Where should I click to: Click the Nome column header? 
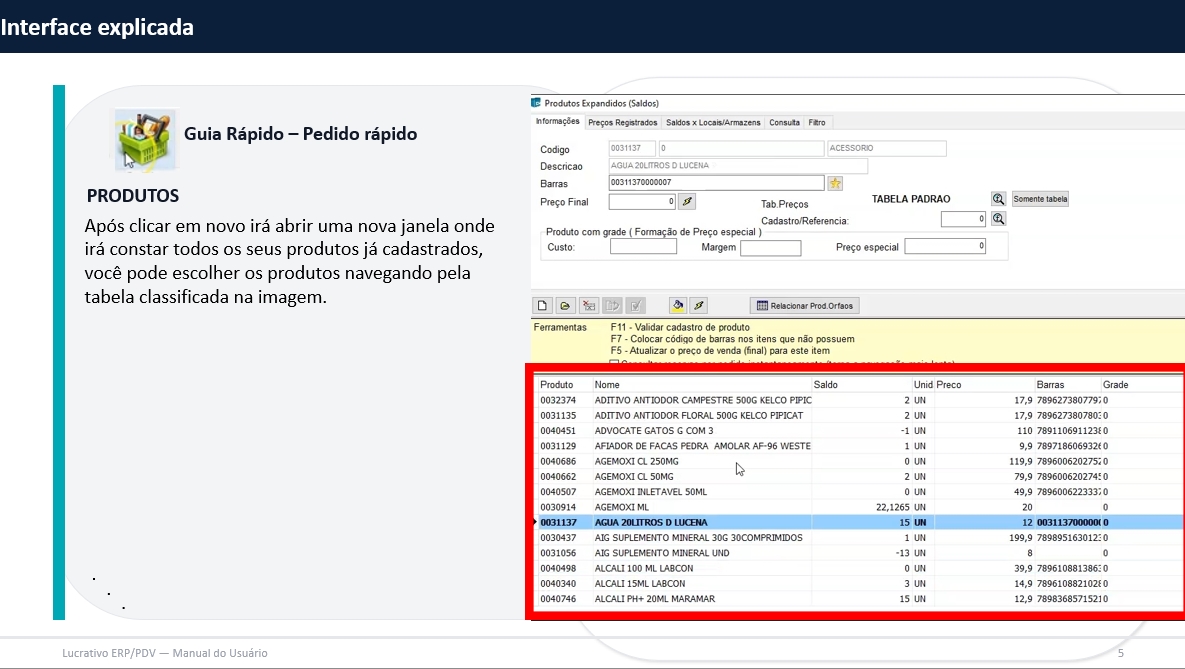tap(700, 385)
